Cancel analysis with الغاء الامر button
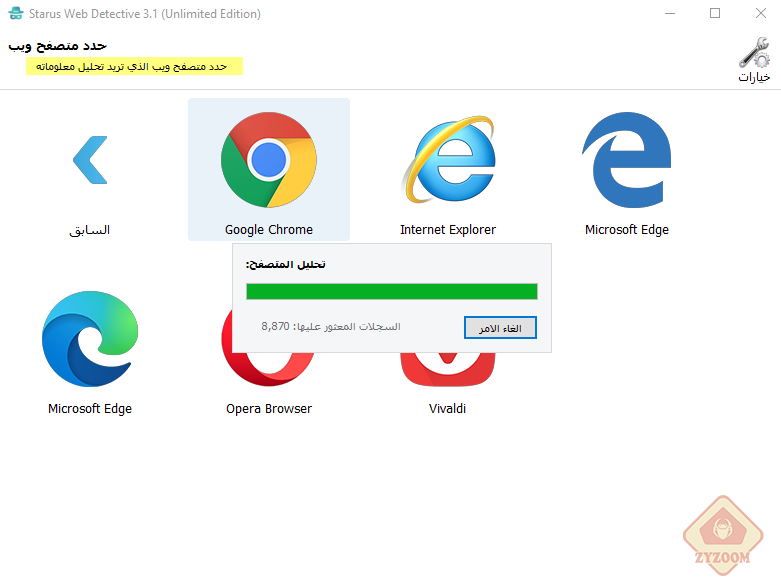 pyautogui.click(x=500, y=328)
